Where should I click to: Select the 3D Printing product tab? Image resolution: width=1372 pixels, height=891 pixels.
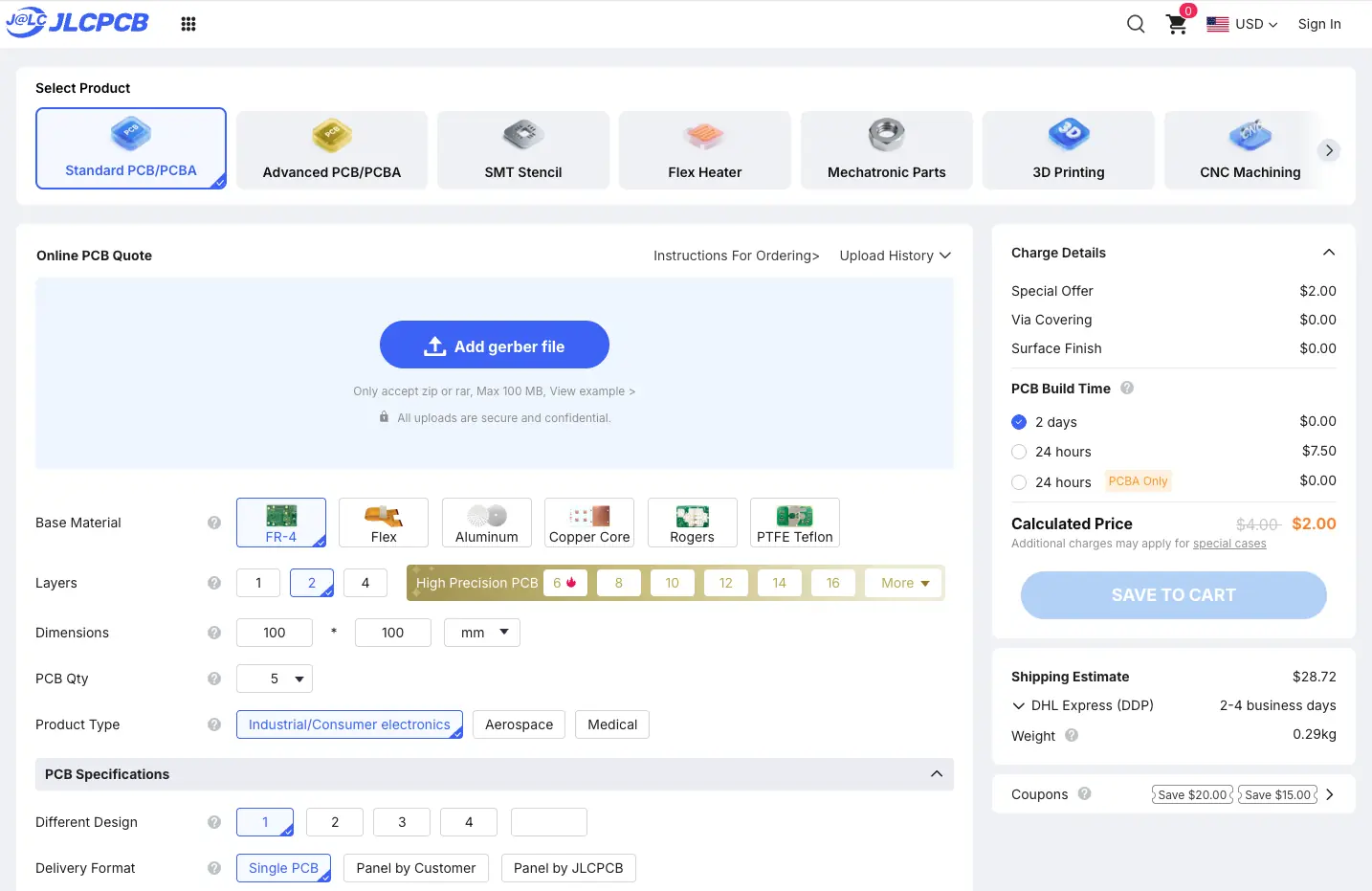(1069, 150)
